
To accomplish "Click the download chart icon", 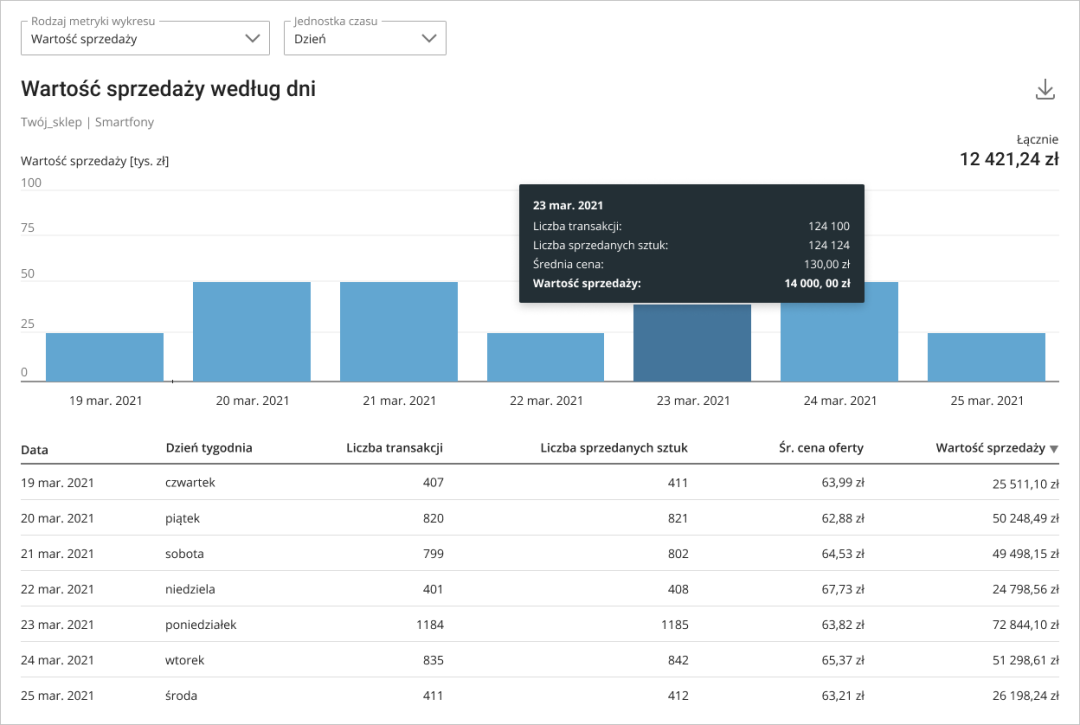I will [x=1045, y=90].
